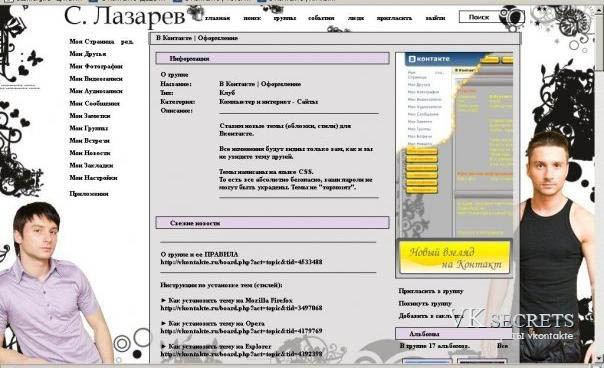Open Мои Друзья in the sidebar
Screen dimensions: 604x368
click(88, 54)
